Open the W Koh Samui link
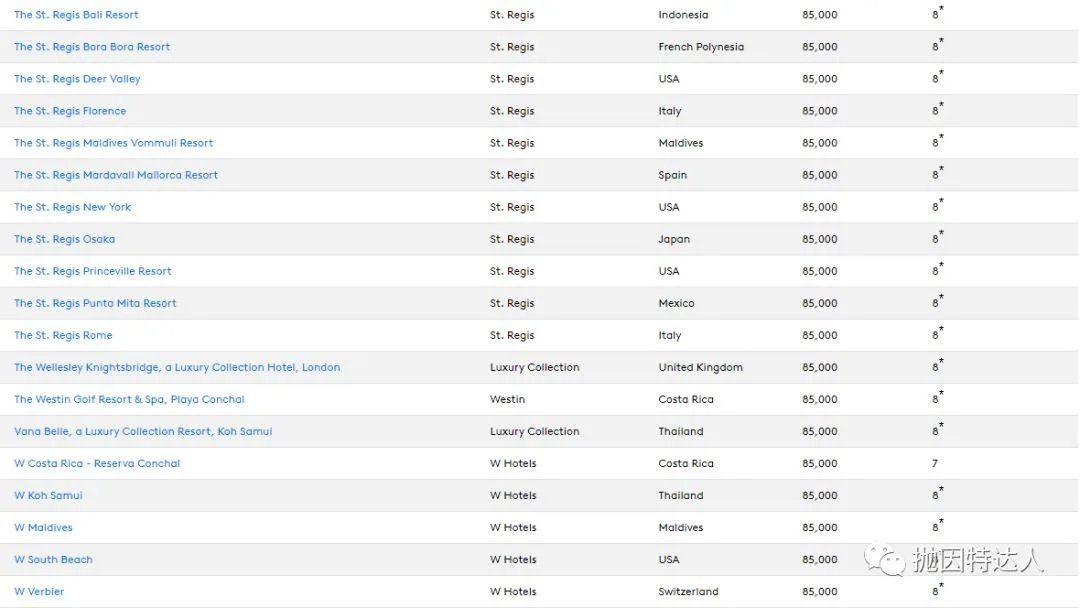Viewport: 1080px width, 608px height. tap(48, 495)
